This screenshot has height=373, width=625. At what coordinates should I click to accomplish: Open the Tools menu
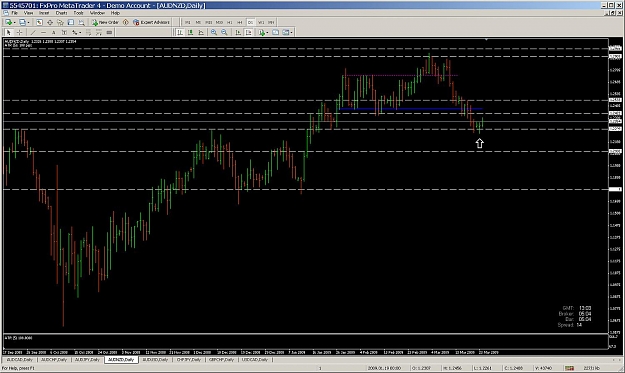coord(79,13)
